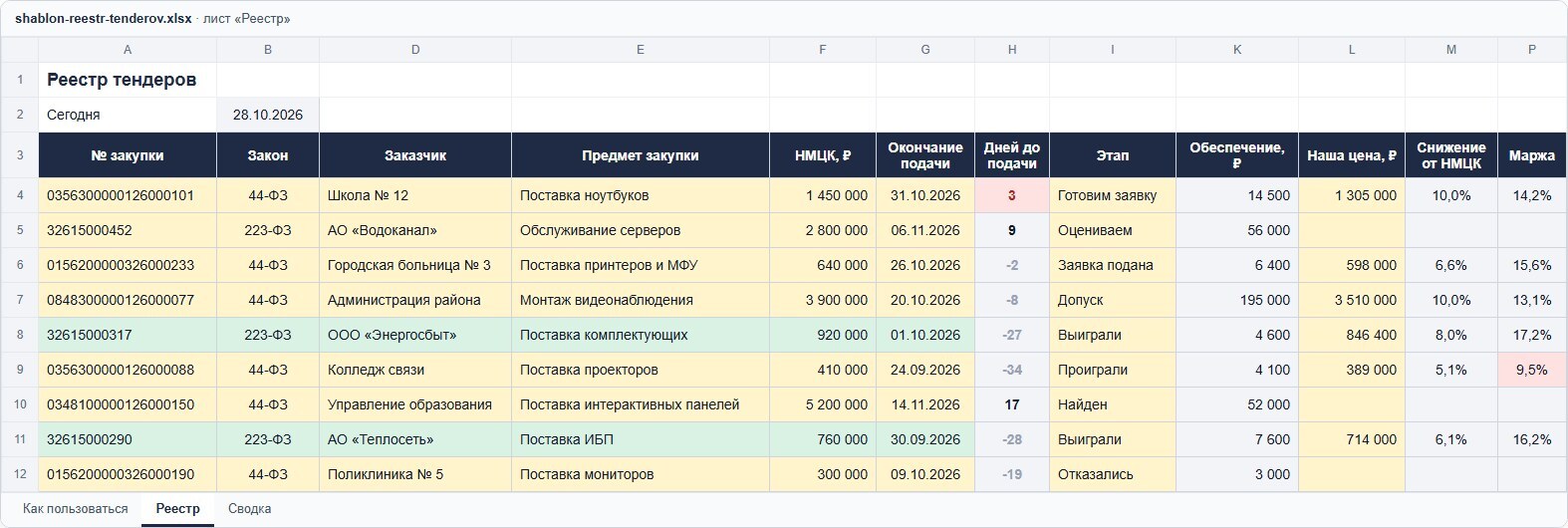This screenshot has width=1568, height=528.
Task: Click the «Этап» heading cell
Action: 1113,155
